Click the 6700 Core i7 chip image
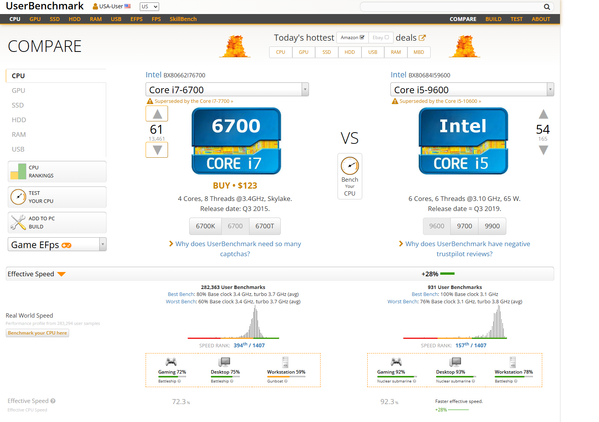599x422 pixels. (x=236, y=141)
